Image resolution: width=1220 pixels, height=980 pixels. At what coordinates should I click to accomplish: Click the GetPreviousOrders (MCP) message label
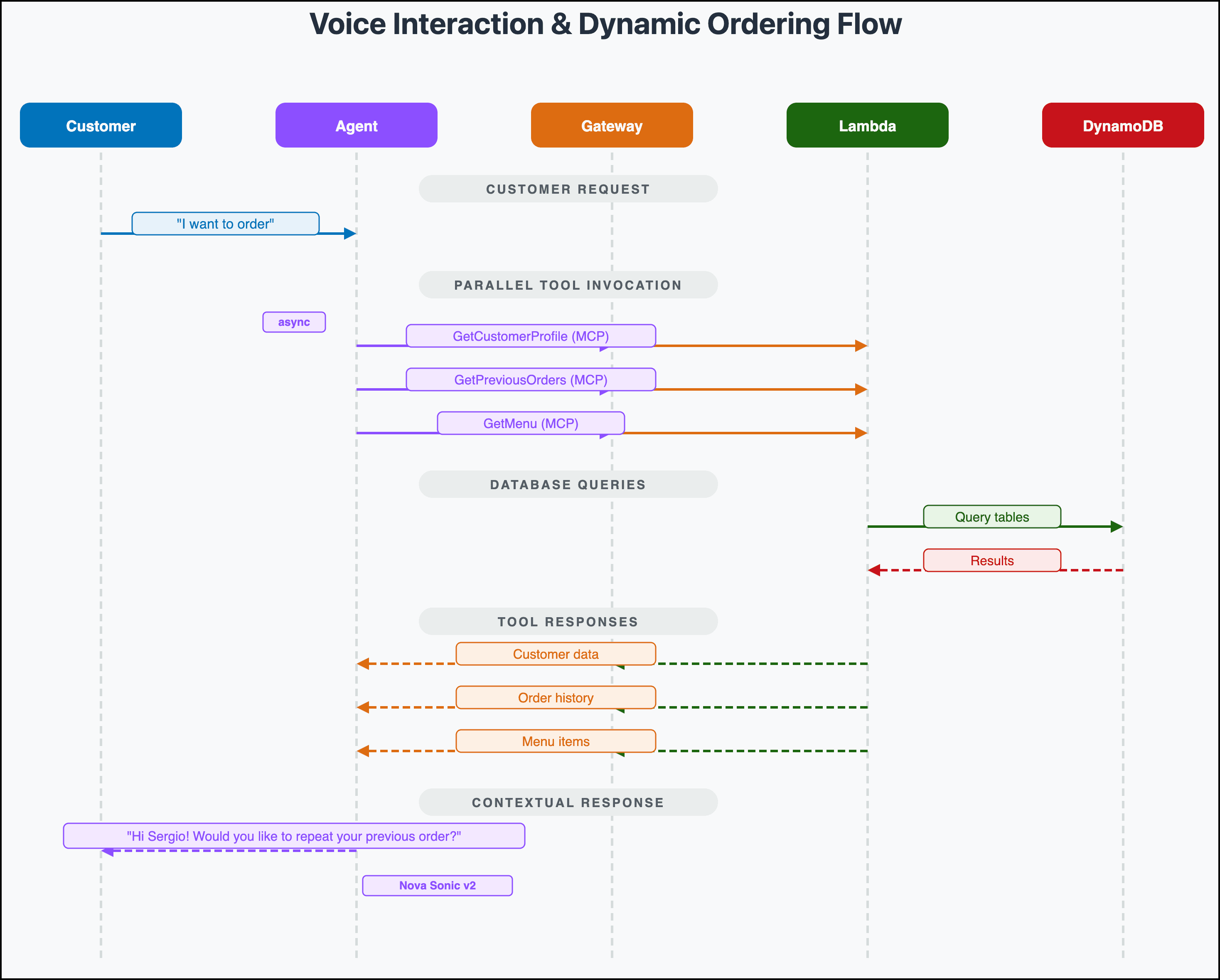point(530,379)
